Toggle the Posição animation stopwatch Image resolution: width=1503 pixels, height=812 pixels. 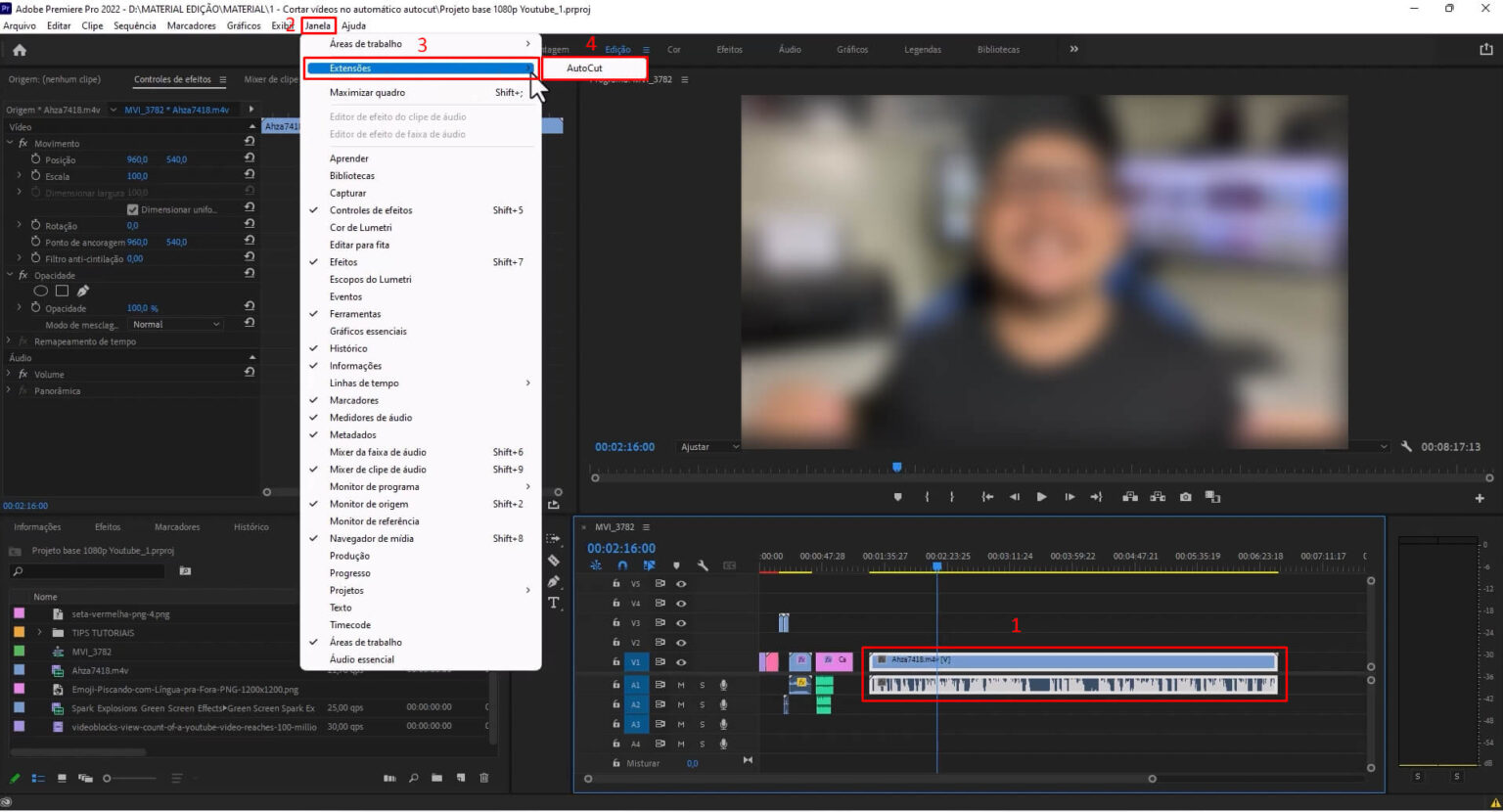(x=36, y=159)
